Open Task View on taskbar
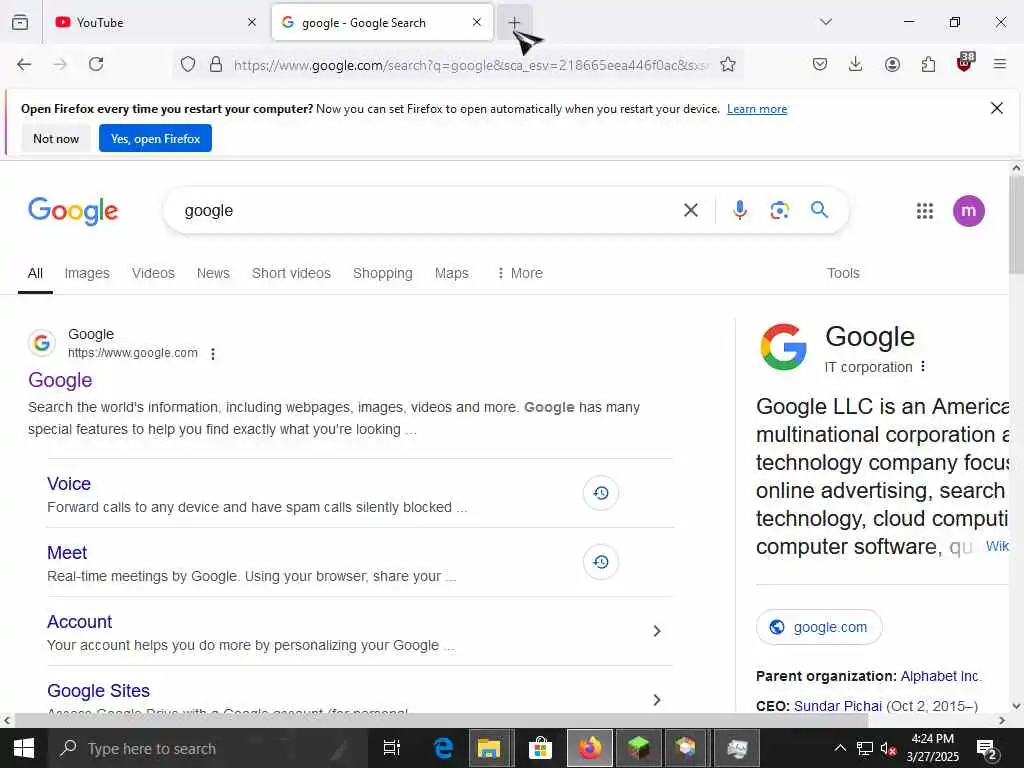The width and height of the screenshot is (1024, 768). tap(391, 748)
